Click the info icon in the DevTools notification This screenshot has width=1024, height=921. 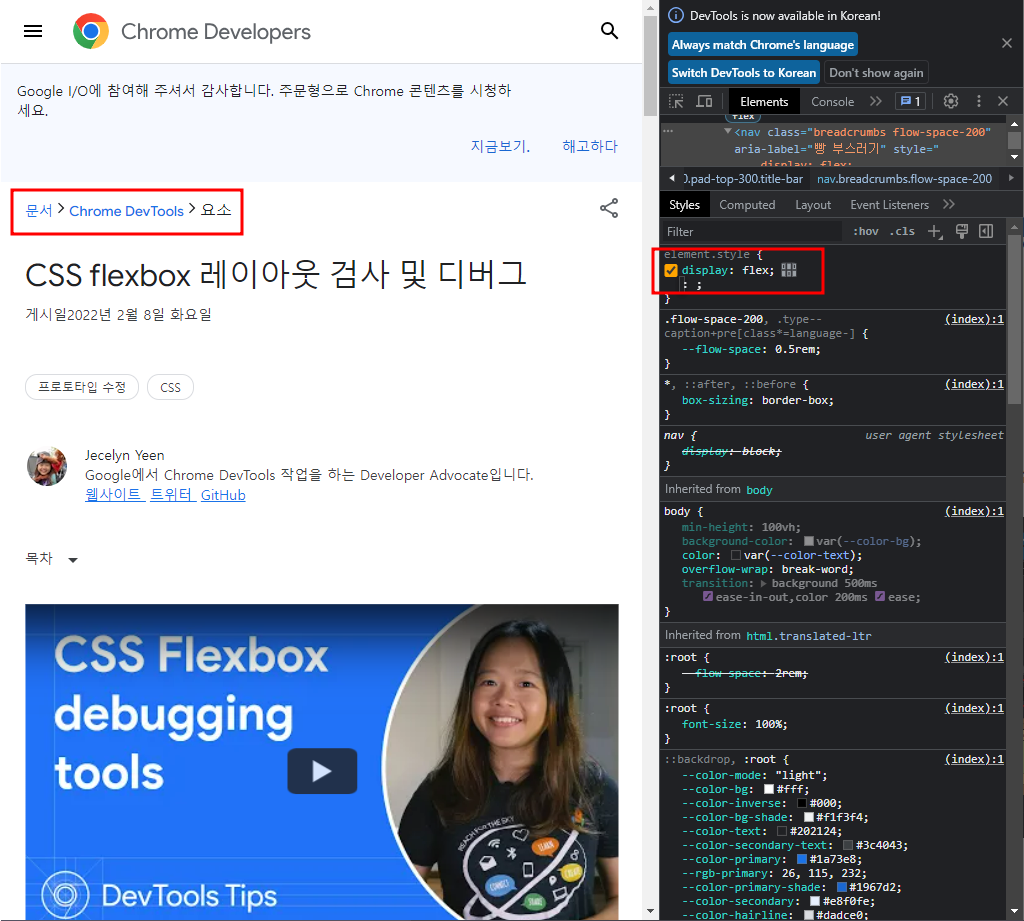click(676, 16)
